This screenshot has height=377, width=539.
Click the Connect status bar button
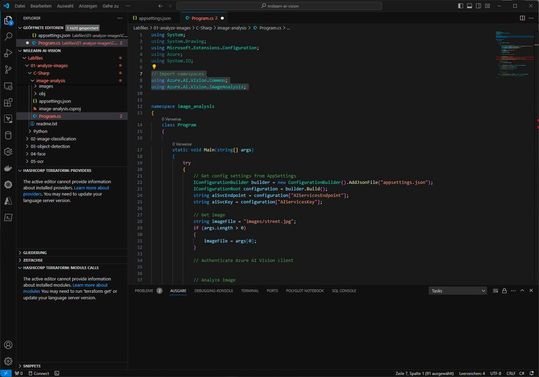pos(38,373)
